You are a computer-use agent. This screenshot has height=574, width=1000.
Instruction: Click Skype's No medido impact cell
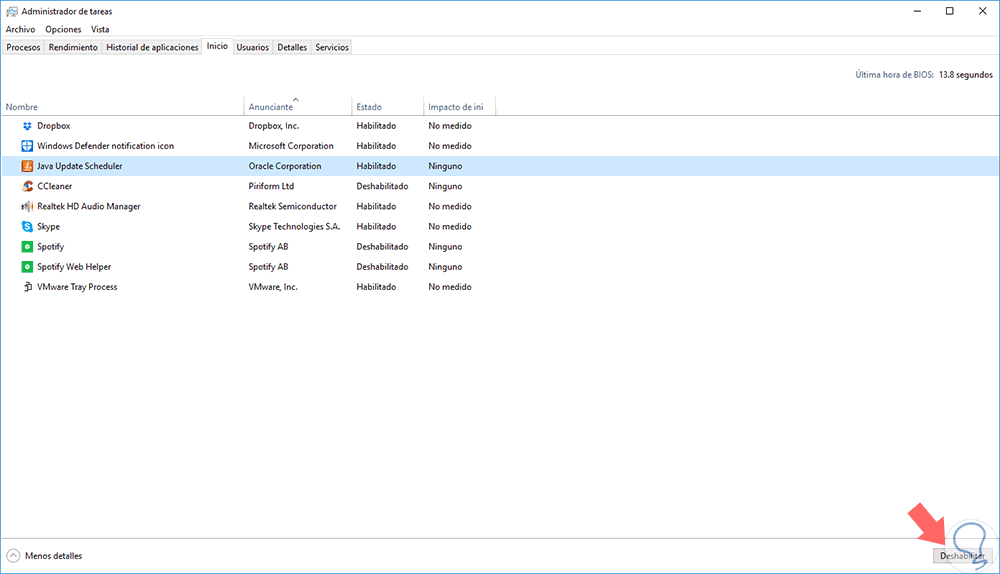[x=450, y=226]
